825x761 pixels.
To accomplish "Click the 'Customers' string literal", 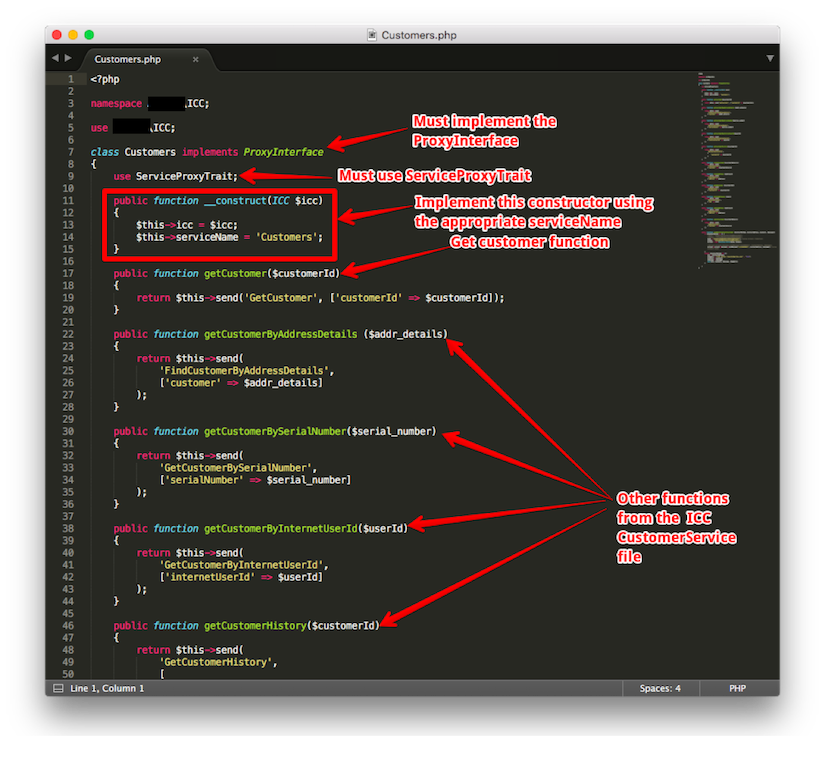I will (287, 237).
